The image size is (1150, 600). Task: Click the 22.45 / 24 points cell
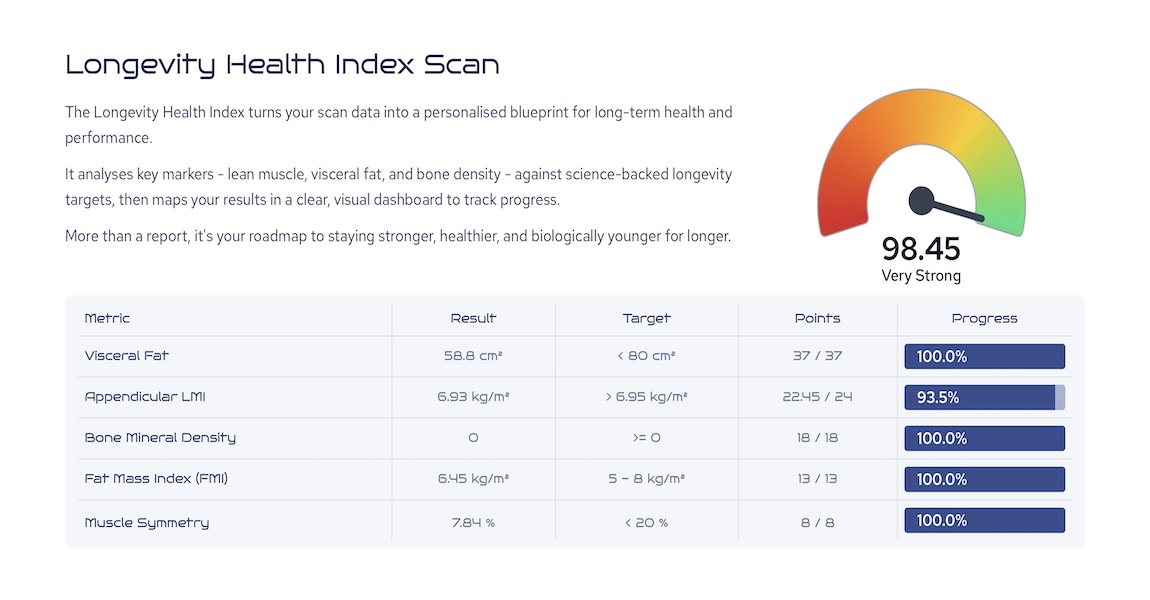817,397
